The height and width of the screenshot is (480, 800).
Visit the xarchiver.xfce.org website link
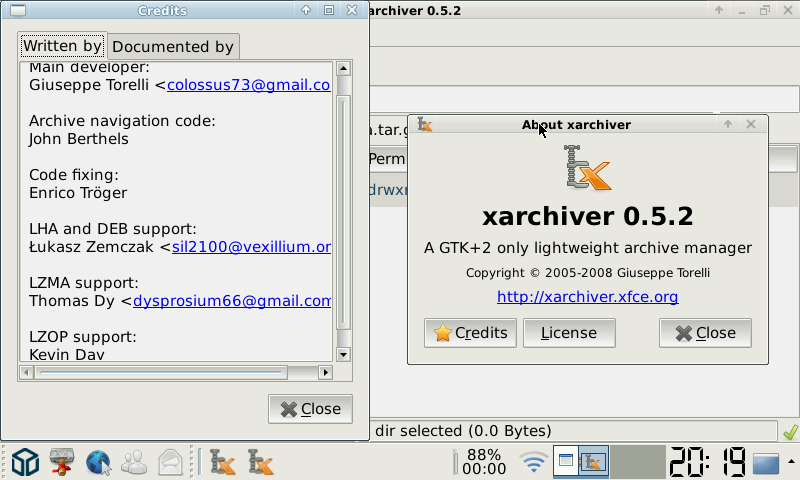[588, 297]
